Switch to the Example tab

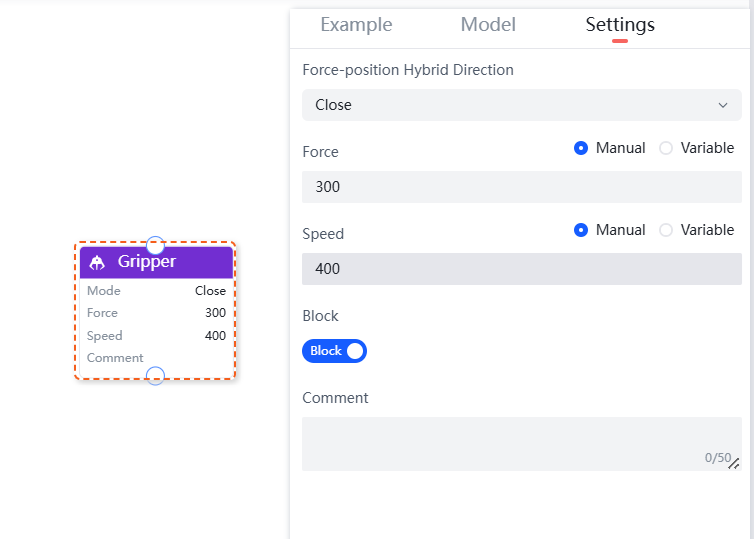356,25
